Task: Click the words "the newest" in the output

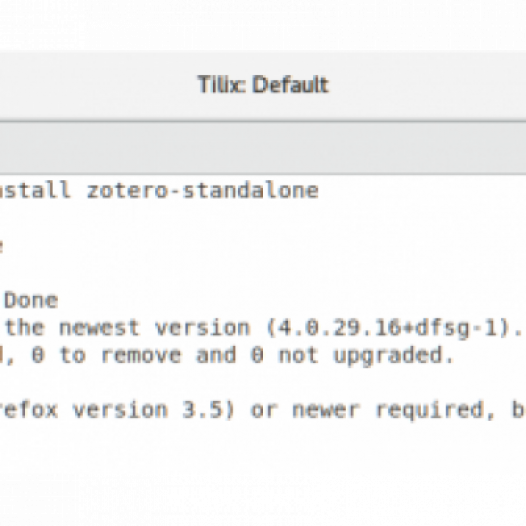Action: (72, 328)
